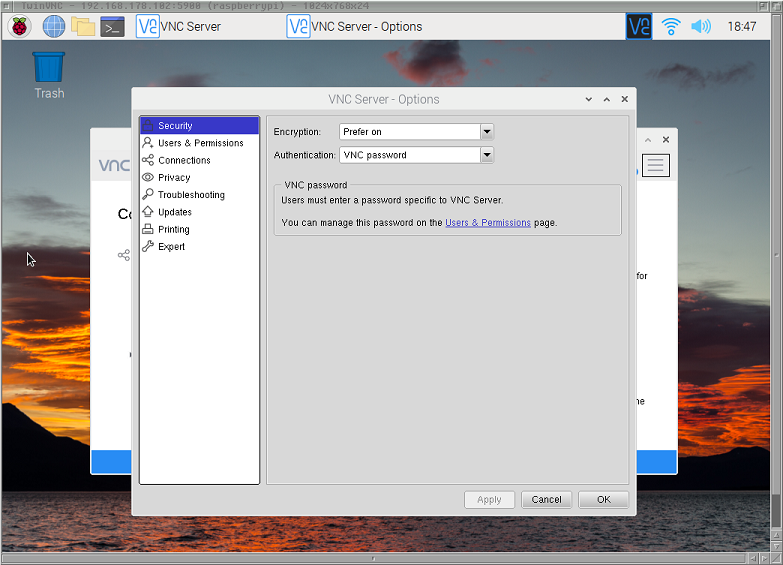Switch to VNC Server - Options taskbar entry
Image resolution: width=783 pixels, height=565 pixels.
(355, 26)
